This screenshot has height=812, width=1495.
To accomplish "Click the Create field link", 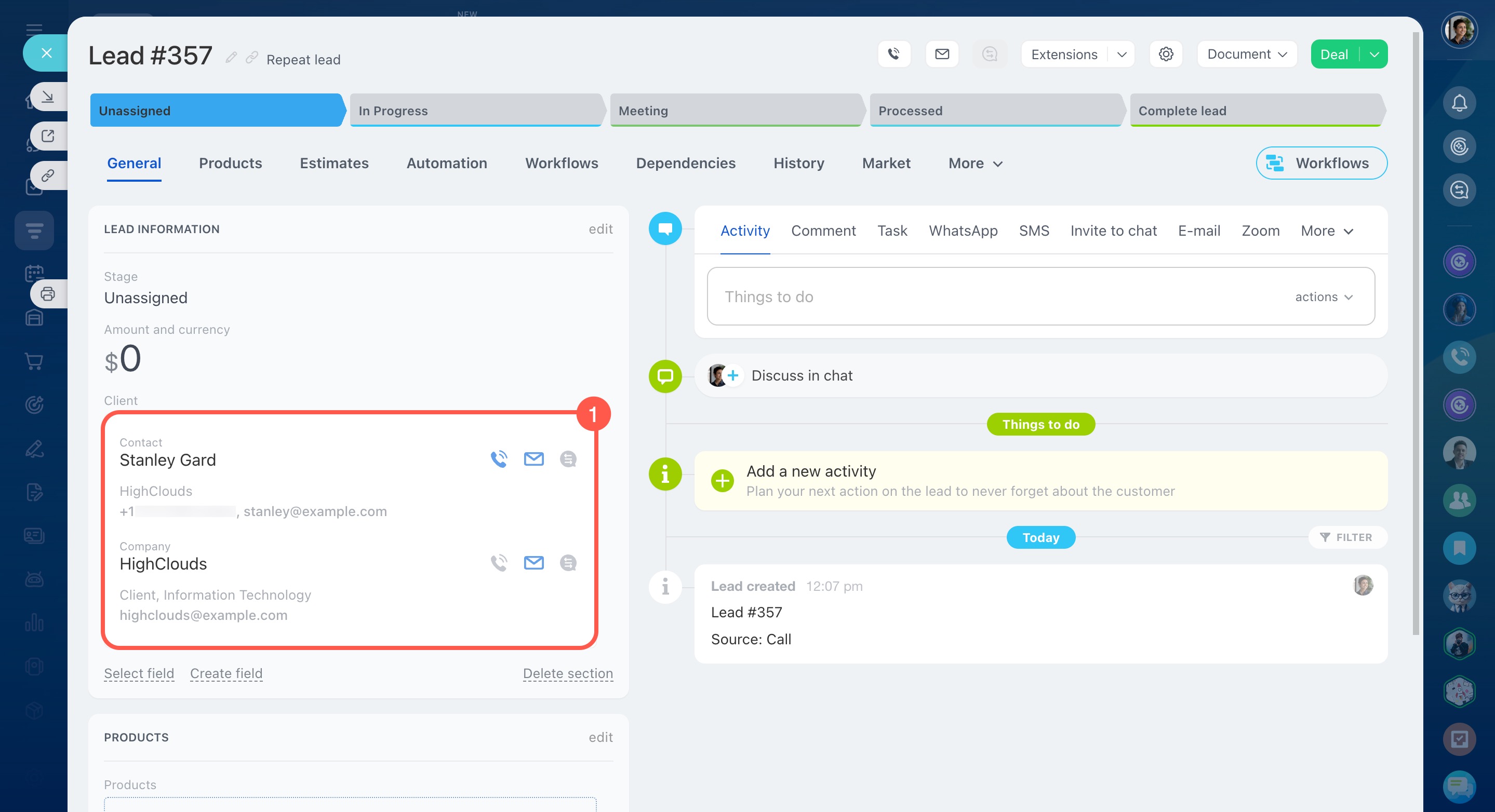I will point(226,673).
